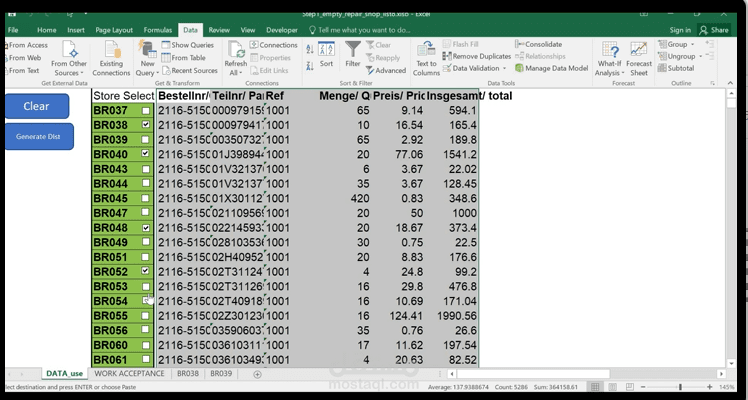The width and height of the screenshot is (748, 400).
Task: Import data From Web
Action: click(x=24, y=58)
